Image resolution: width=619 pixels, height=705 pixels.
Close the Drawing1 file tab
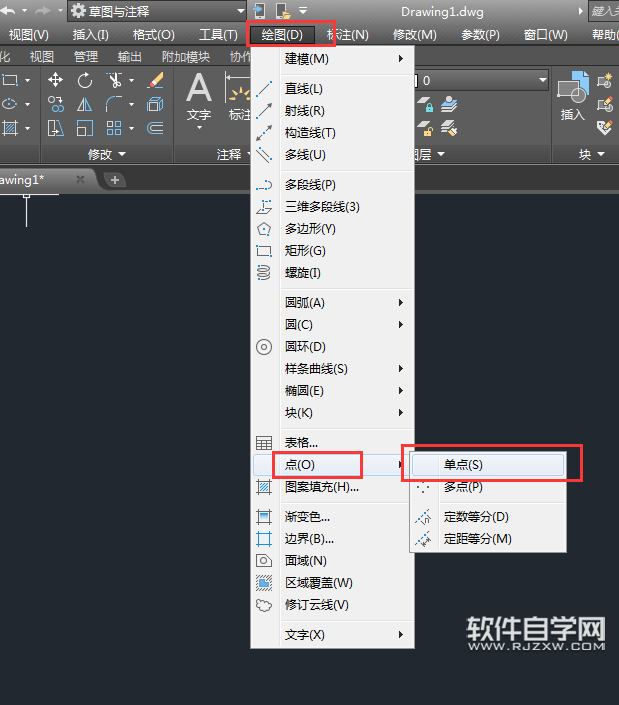click(x=80, y=179)
